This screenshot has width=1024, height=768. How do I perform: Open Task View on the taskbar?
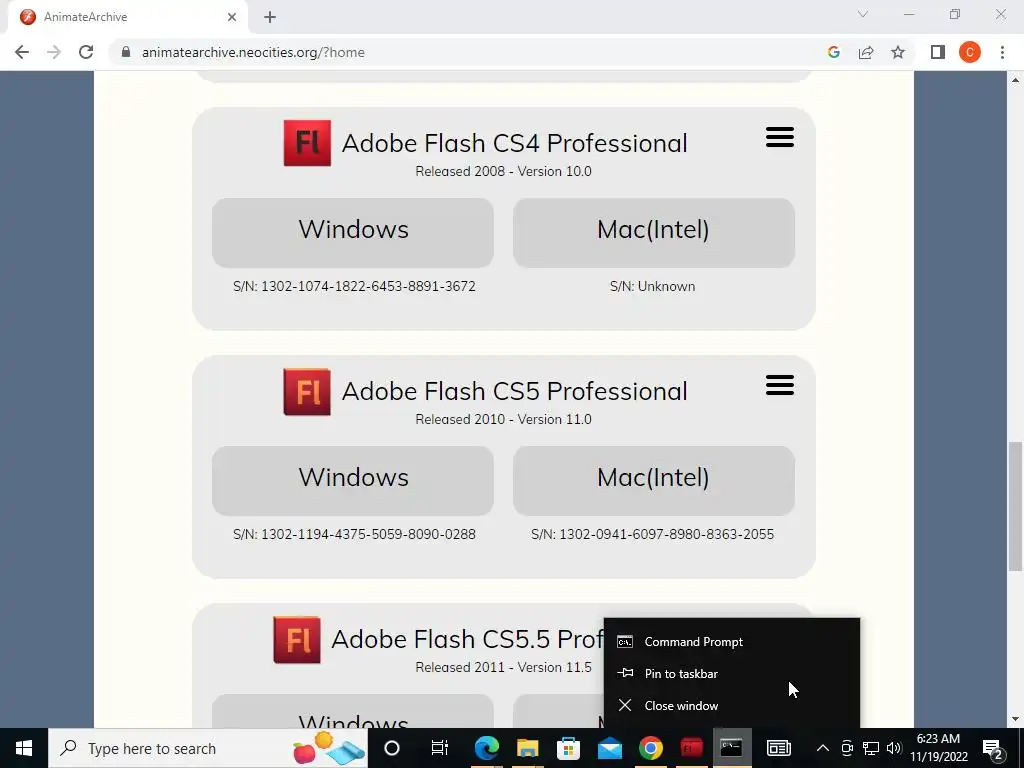(440, 748)
